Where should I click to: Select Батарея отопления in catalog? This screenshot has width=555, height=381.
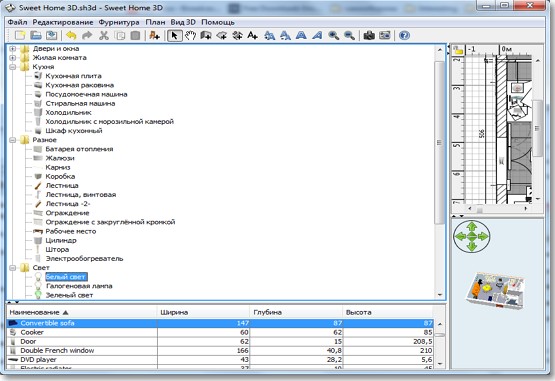tap(79, 149)
